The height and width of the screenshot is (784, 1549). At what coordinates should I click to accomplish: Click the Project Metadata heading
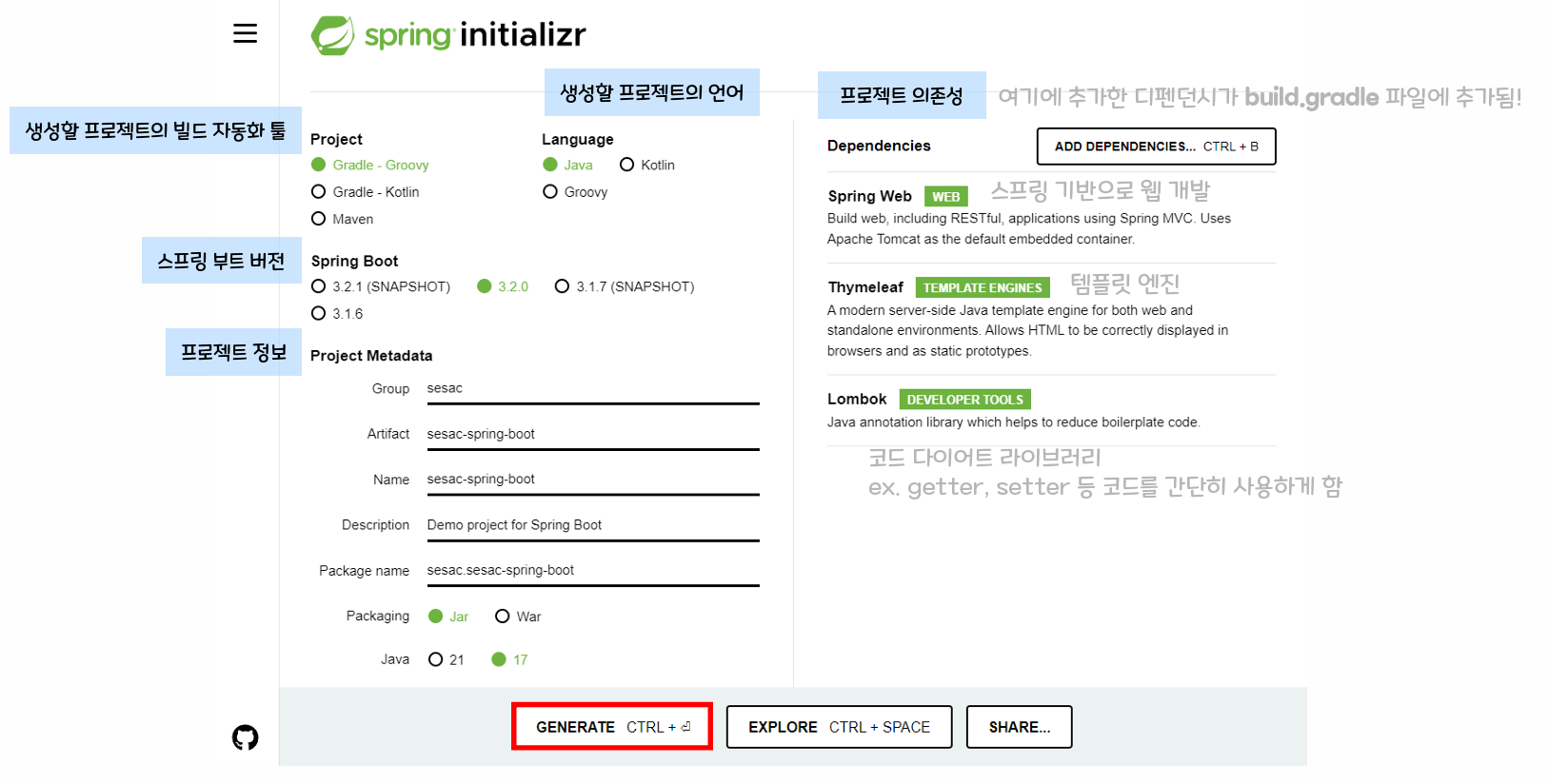371,356
